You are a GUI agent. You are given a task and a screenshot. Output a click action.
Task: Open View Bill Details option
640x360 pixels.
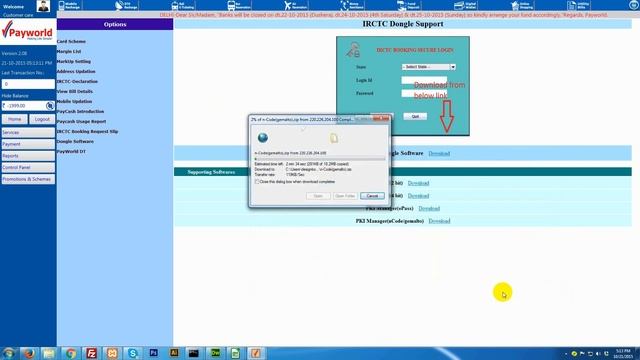[75, 91]
